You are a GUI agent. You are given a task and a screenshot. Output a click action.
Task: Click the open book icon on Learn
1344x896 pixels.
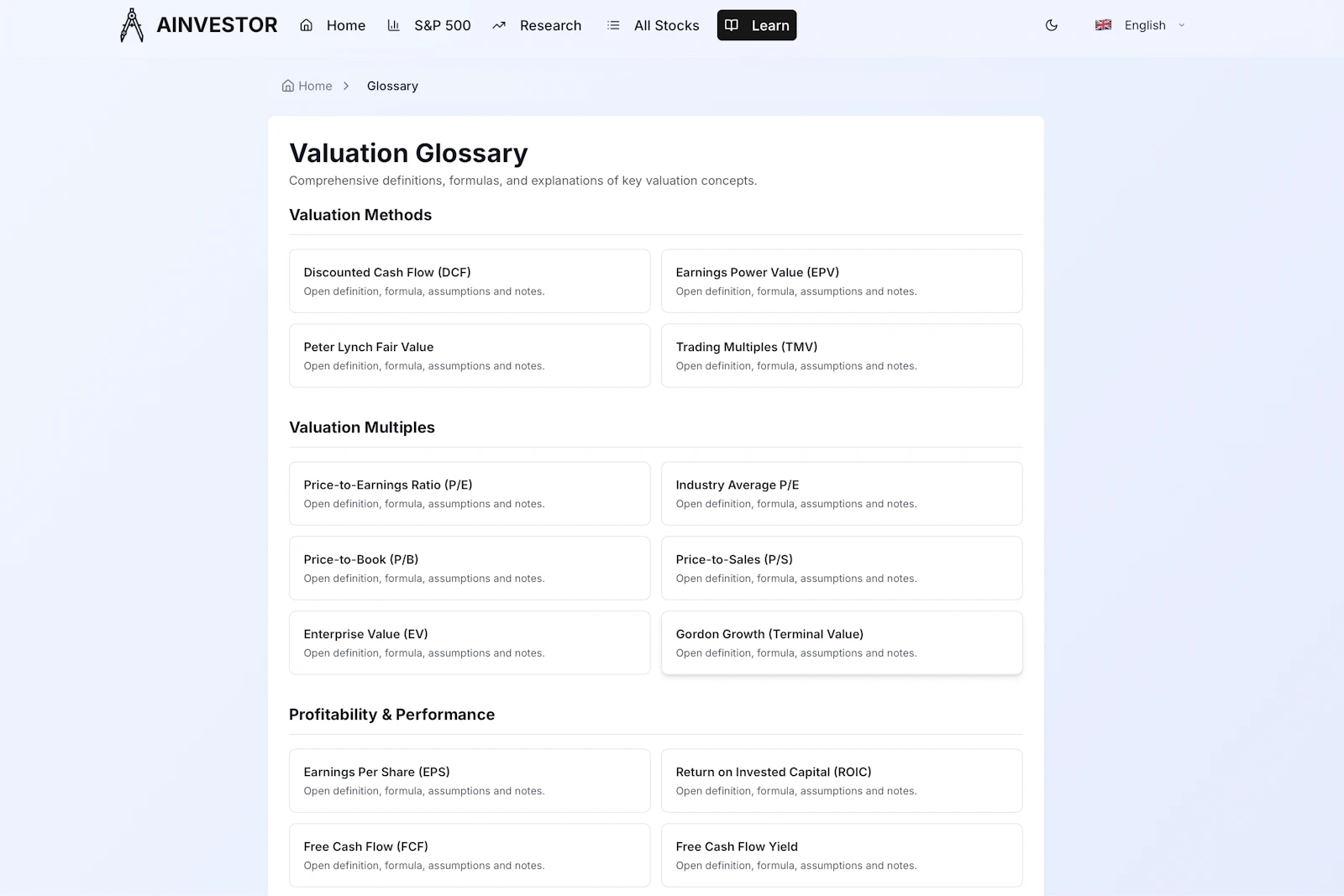(732, 25)
